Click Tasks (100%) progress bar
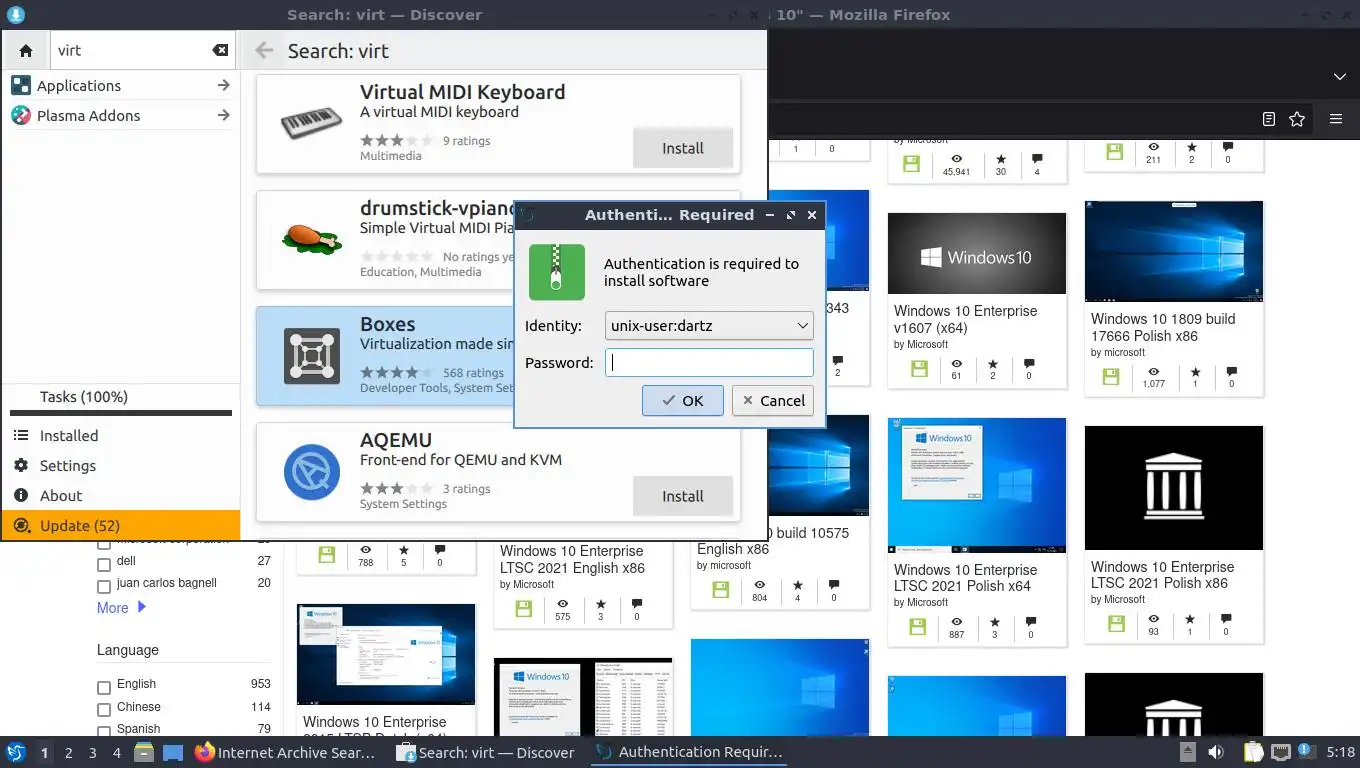This screenshot has height=768, width=1360. pos(121,413)
